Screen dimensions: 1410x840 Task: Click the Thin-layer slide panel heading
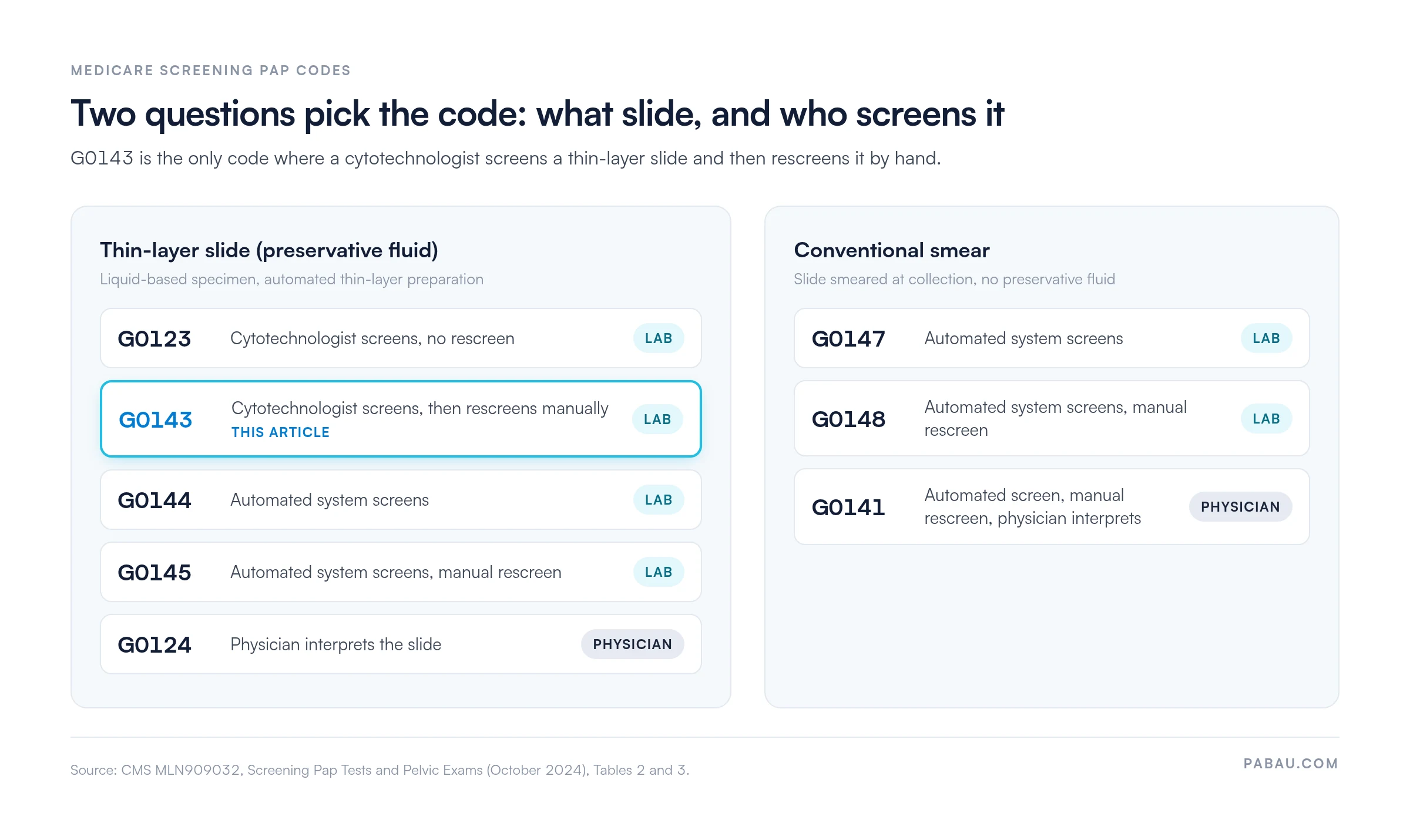(269, 250)
